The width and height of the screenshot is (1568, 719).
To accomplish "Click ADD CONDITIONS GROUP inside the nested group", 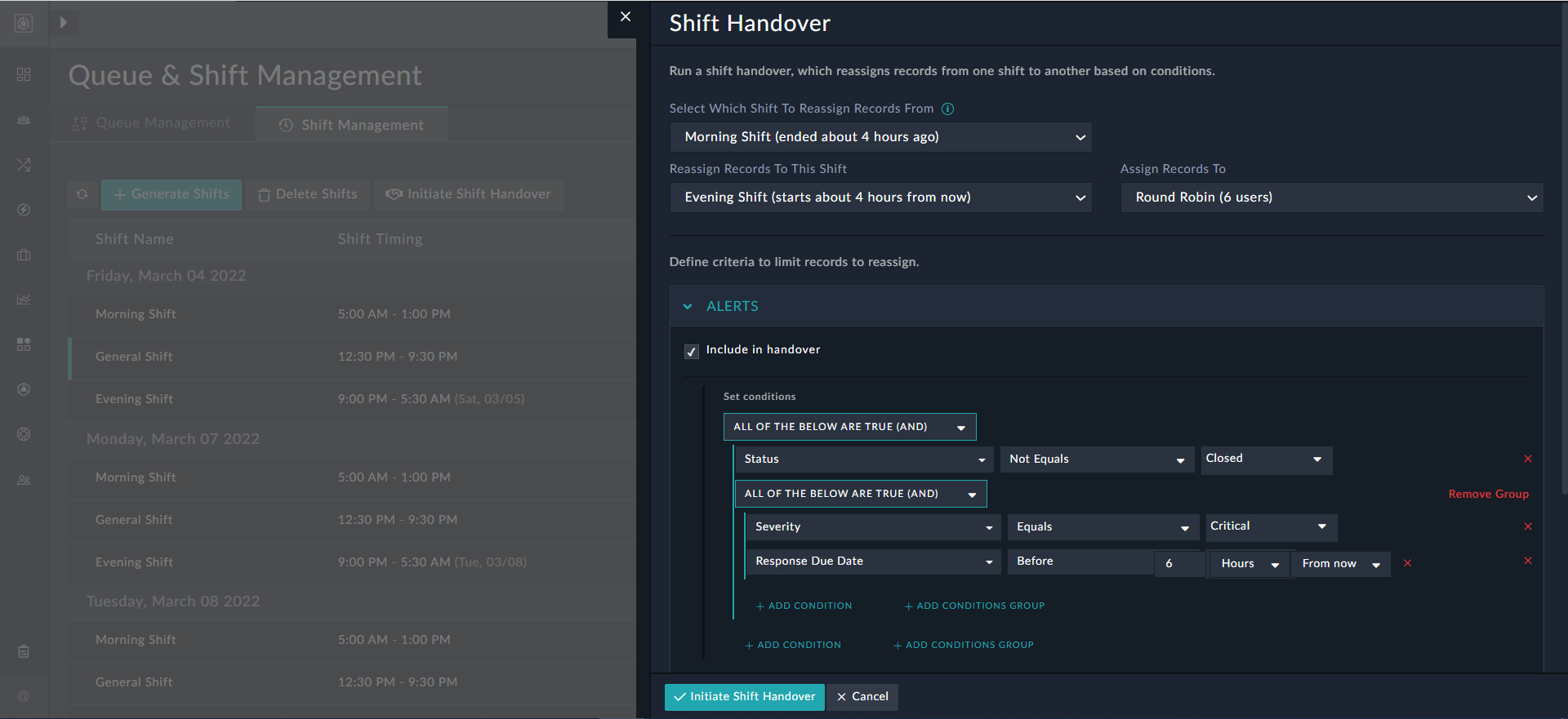I will 974,606.
